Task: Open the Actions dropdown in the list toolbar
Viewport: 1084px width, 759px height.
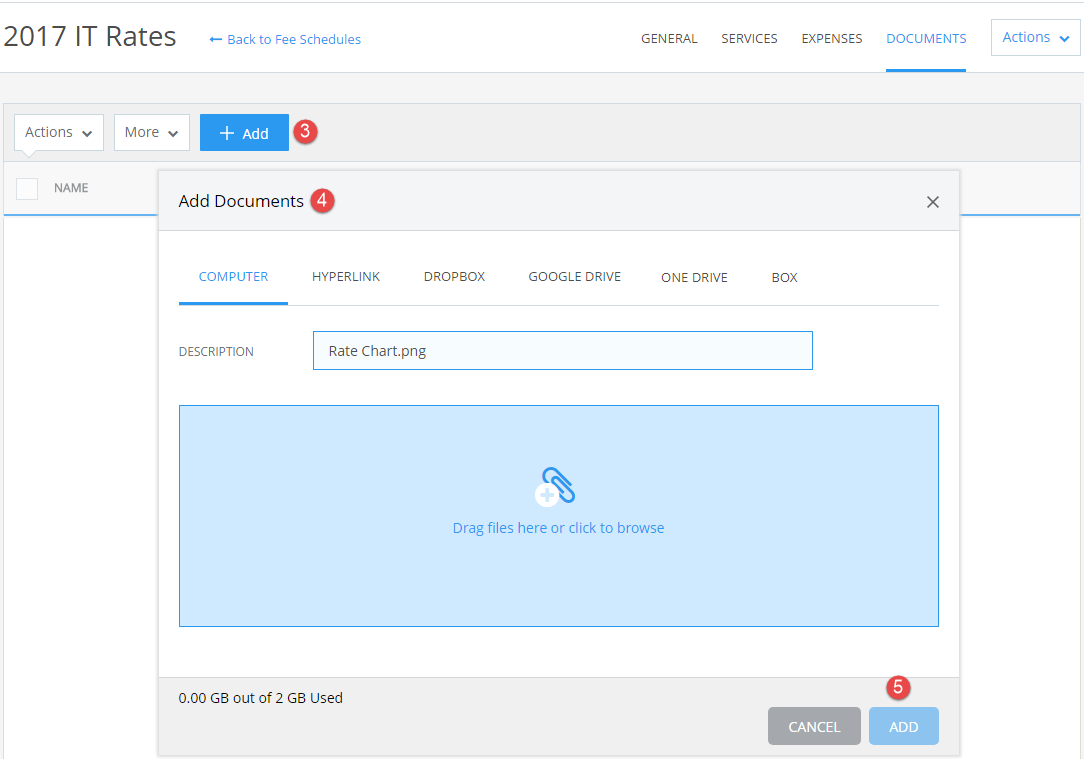Action: tap(59, 132)
